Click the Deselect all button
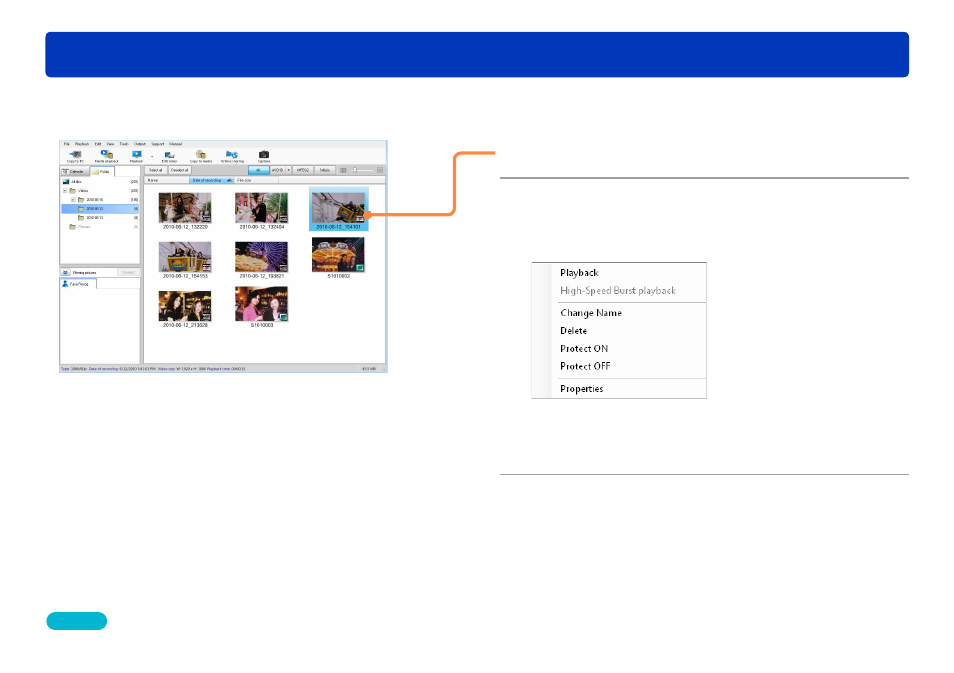Viewport: 954px width, 673px height. [x=179, y=170]
